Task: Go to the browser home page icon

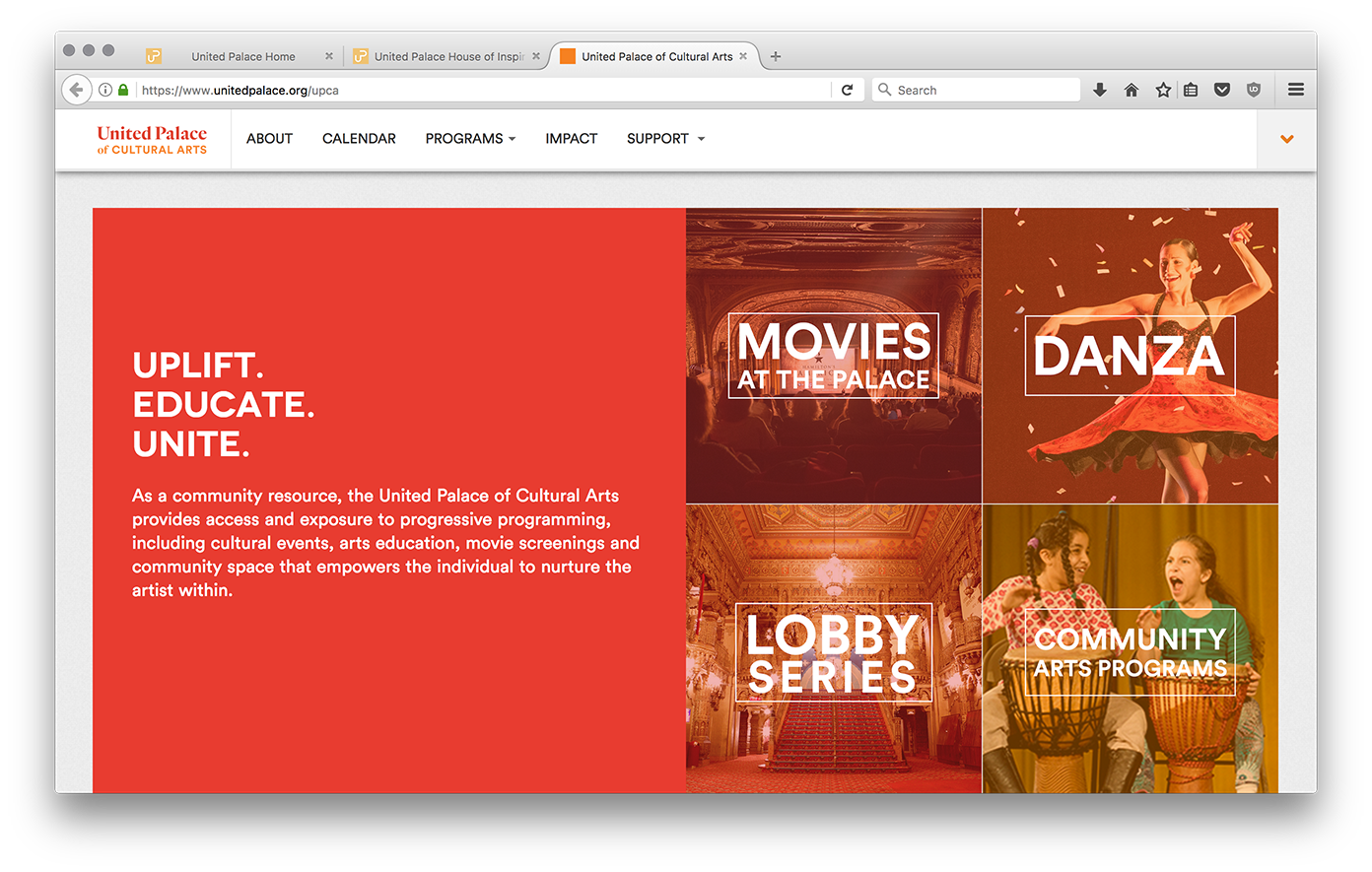Action: coord(1132,90)
